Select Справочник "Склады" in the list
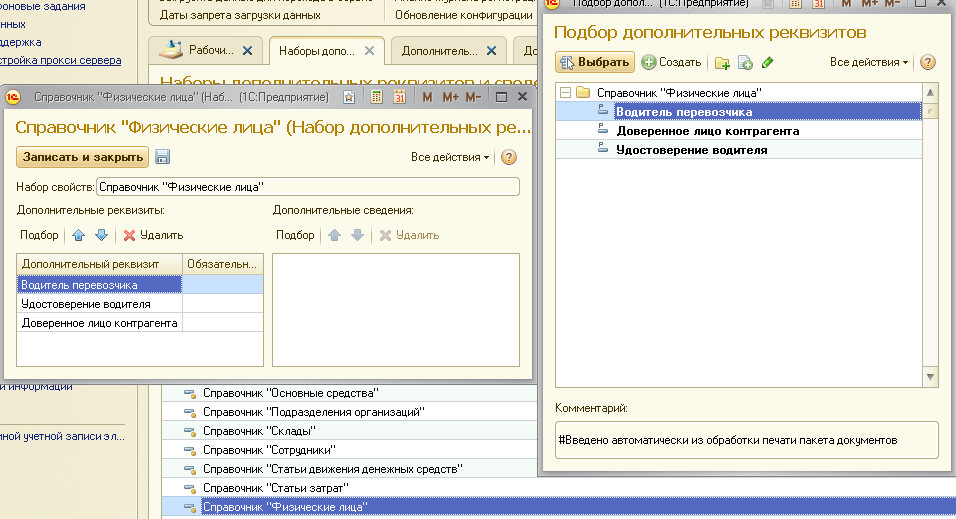Viewport: 956px width, 519px height. click(x=259, y=431)
